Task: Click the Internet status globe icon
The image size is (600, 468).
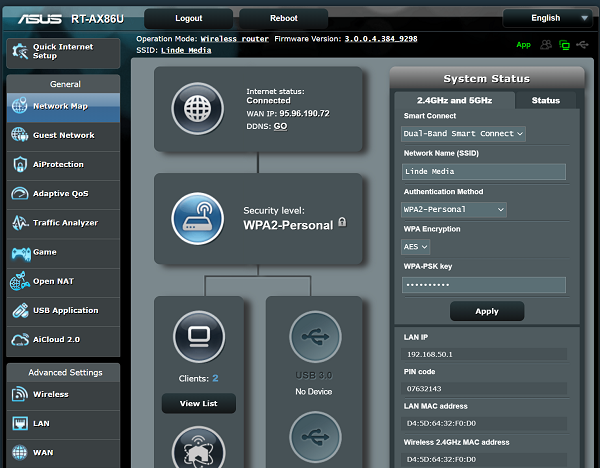Action: [197, 109]
